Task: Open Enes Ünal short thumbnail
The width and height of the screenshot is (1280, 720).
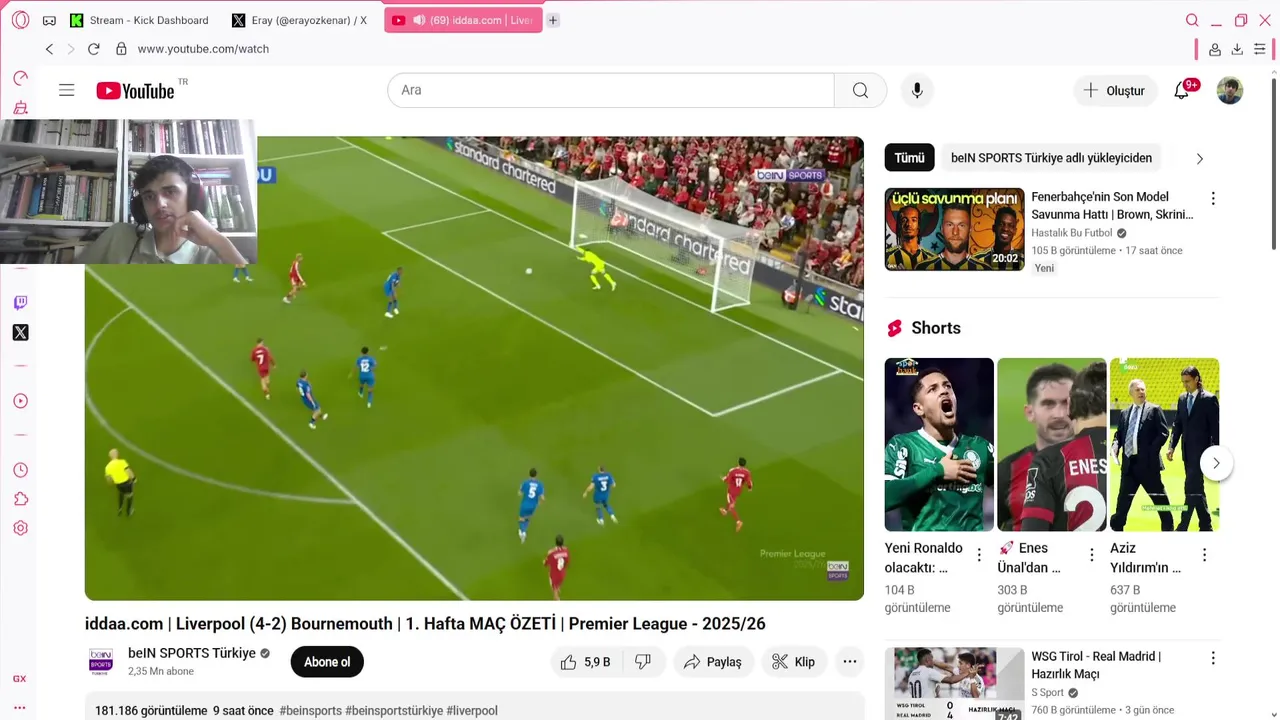Action: 1052,444
